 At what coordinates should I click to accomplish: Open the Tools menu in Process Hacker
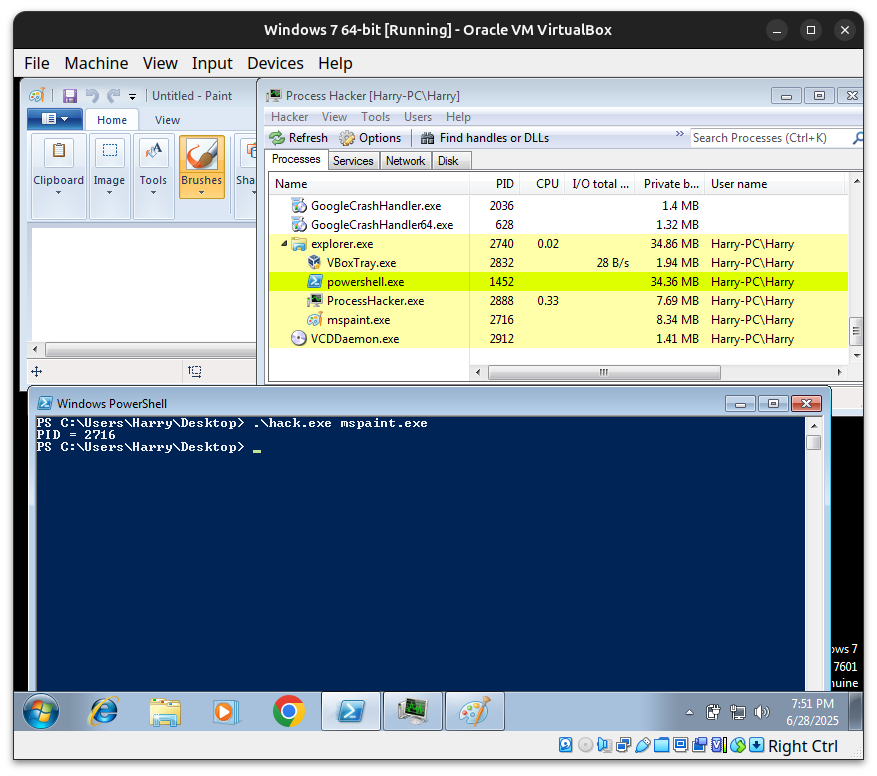(x=375, y=117)
